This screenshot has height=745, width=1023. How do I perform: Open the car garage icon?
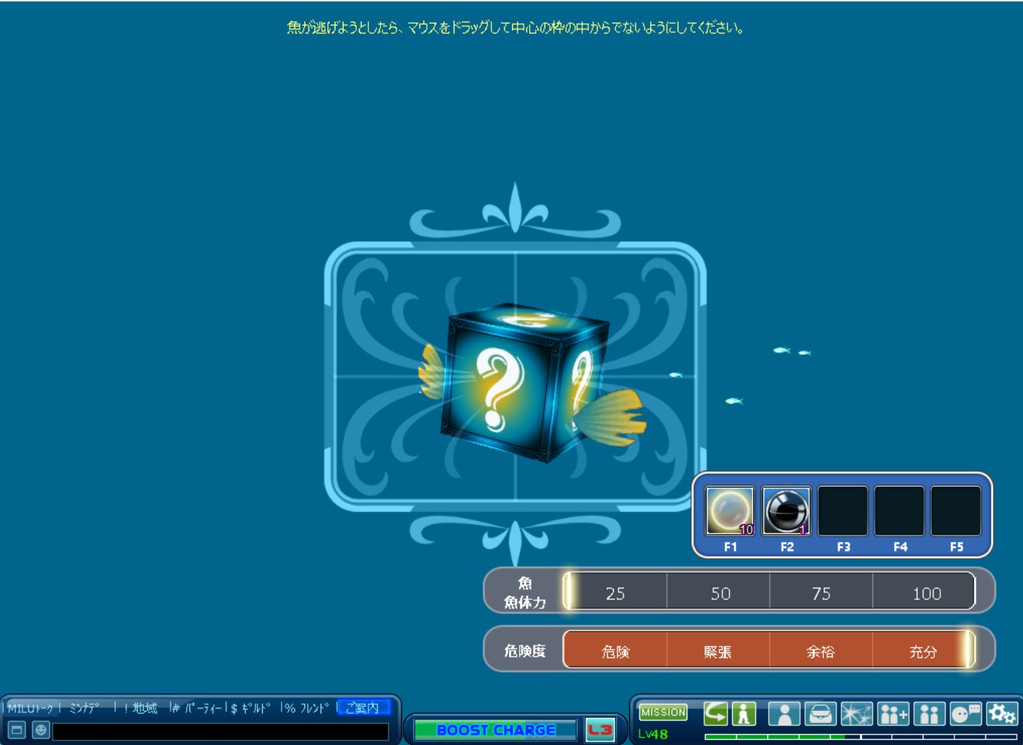pos(820,713)
